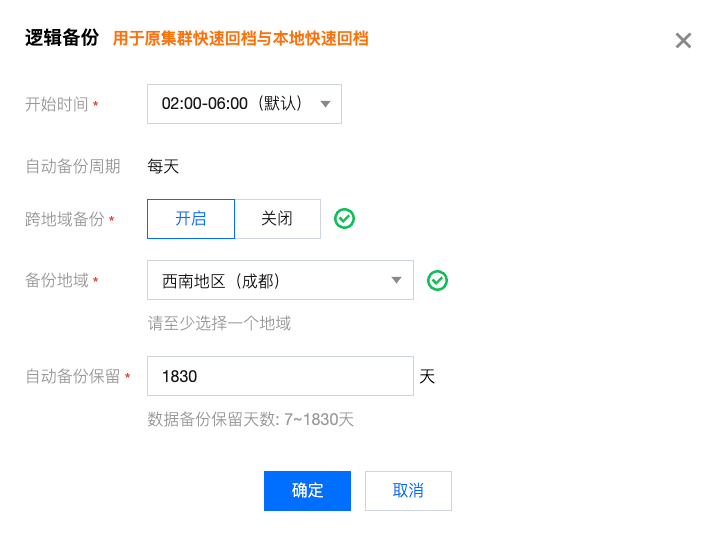Open the 02:00-06:00（默认）start time dropdown
This screenshot has height=536, width=714.
point(234,104)
